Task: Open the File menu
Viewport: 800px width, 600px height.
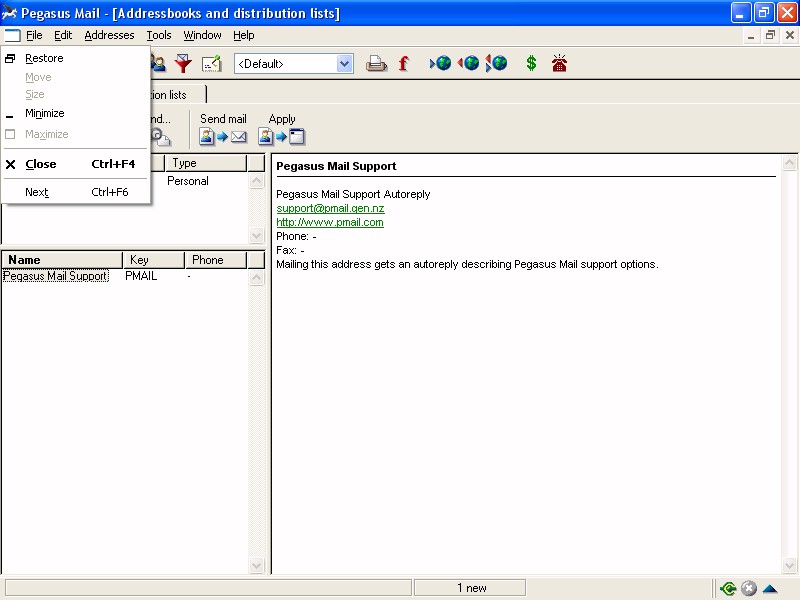Action: [x=34, y=35]
